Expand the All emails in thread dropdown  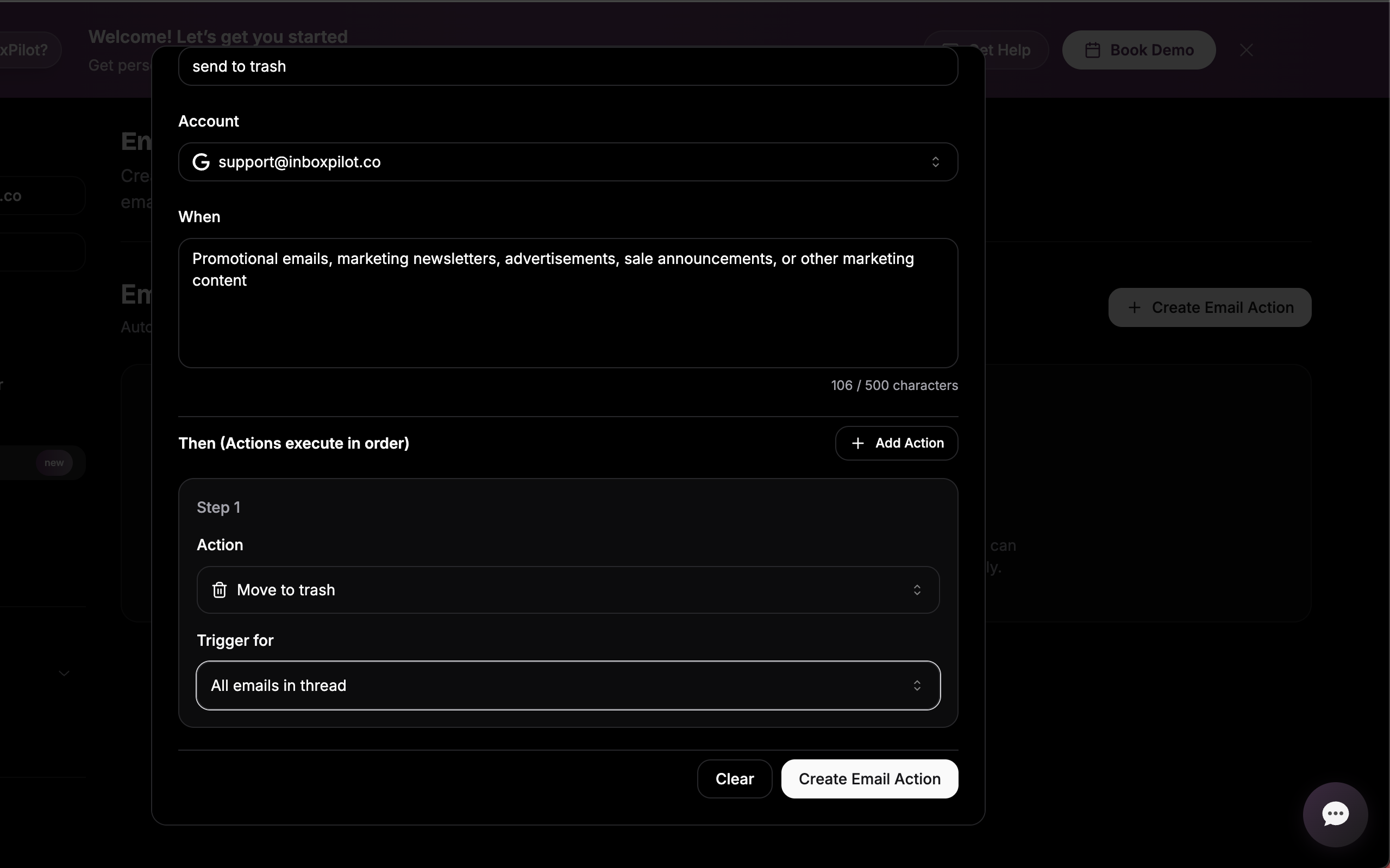tap(567, 685)
